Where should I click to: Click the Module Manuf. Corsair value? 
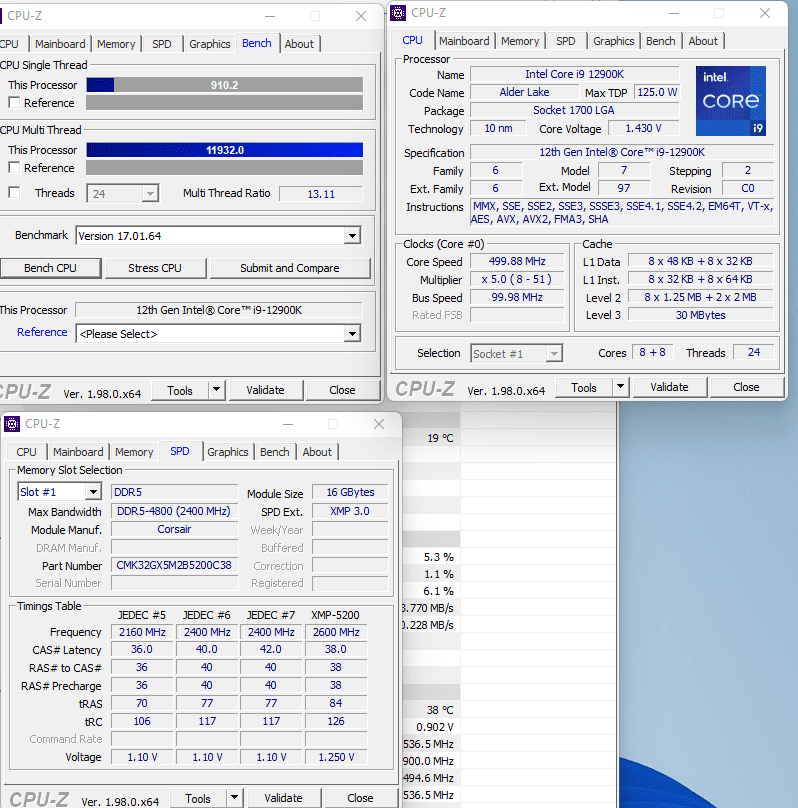click(174, 529)
